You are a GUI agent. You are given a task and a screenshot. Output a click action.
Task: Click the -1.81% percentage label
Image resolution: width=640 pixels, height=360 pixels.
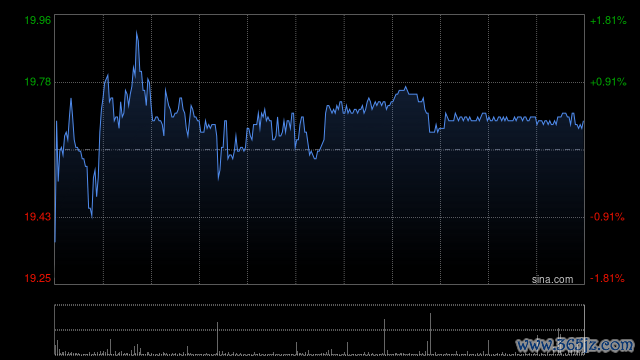coord(607,278)
